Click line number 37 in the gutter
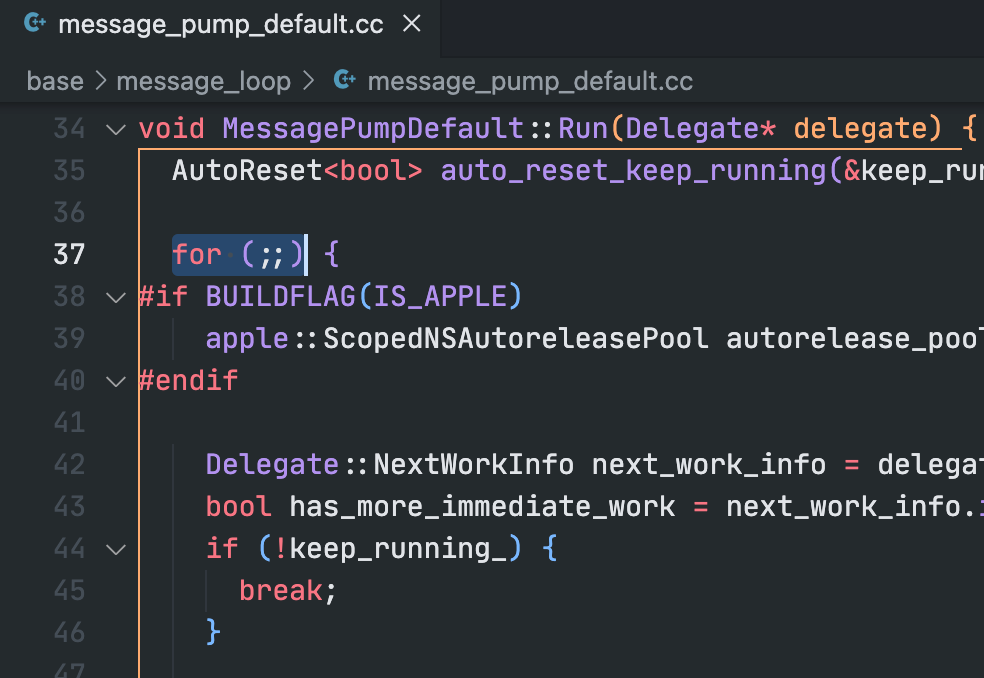 pos(68,255)
